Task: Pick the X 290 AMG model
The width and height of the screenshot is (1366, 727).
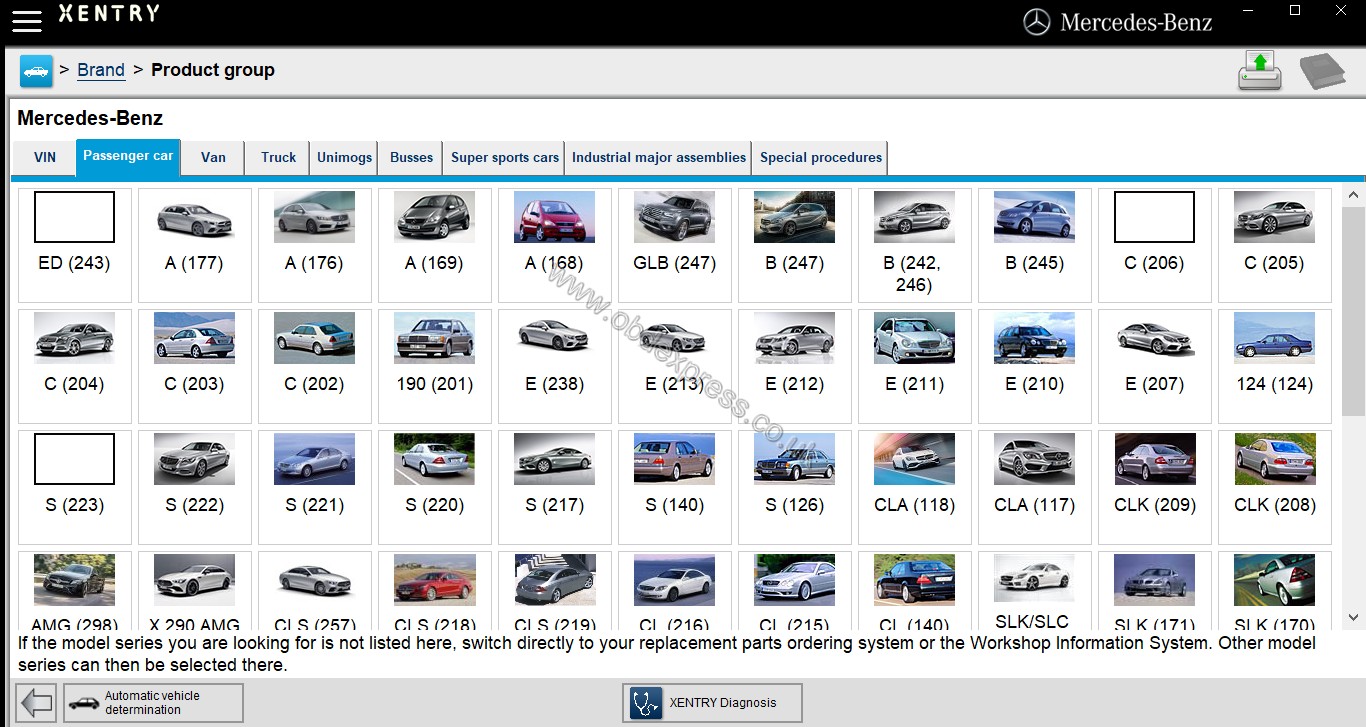Action: [195, 590]
